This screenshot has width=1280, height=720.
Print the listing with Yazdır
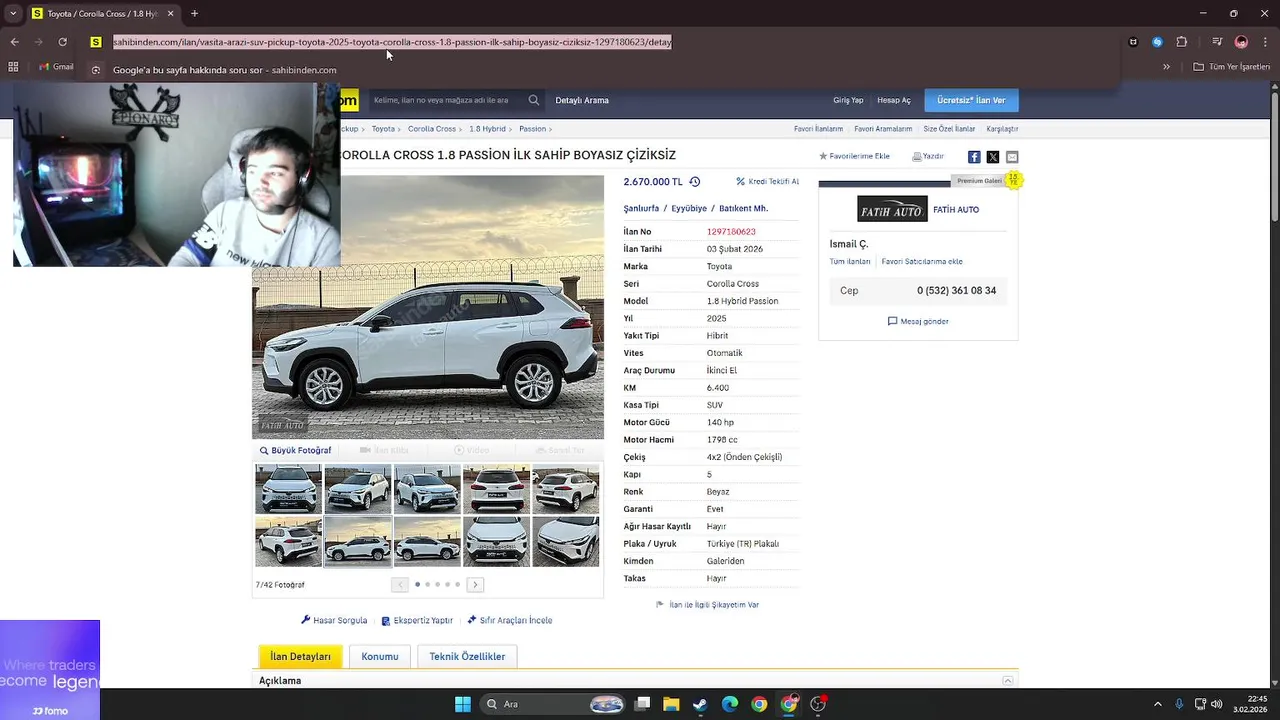[928, 156]
